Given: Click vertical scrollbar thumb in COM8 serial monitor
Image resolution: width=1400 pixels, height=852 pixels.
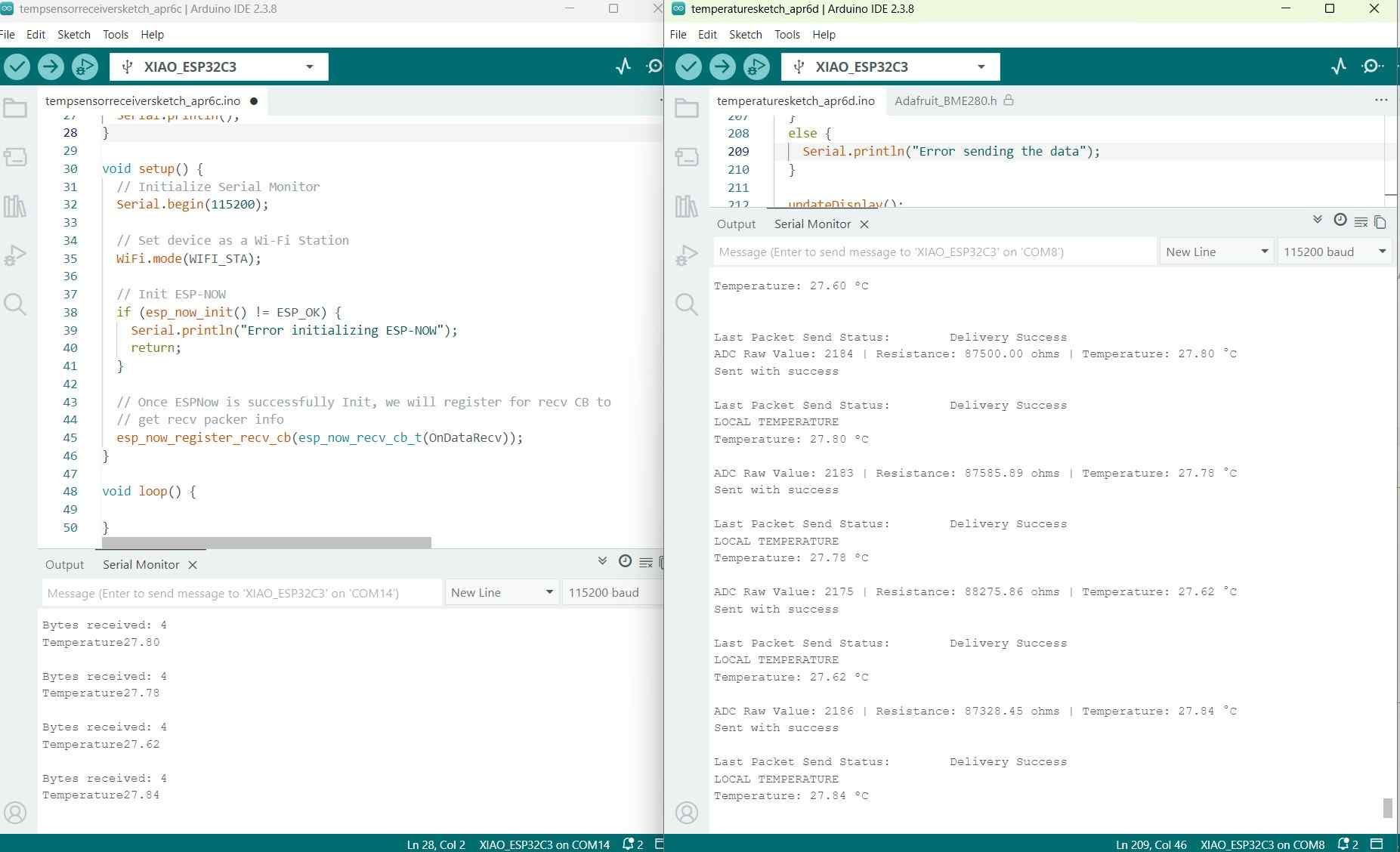Looking at the screenshot, I should 1387,807.
